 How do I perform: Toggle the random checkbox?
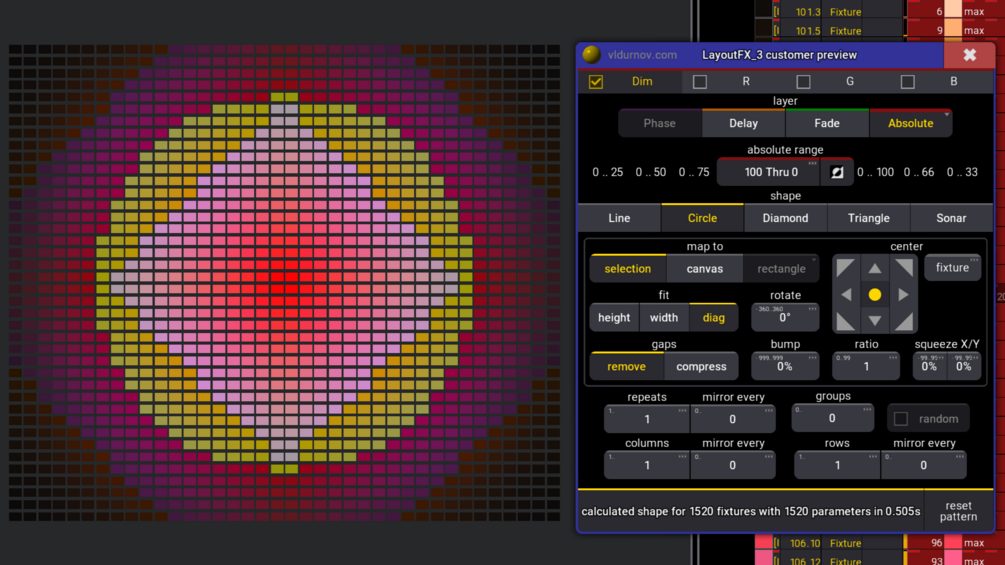point(901,419)
